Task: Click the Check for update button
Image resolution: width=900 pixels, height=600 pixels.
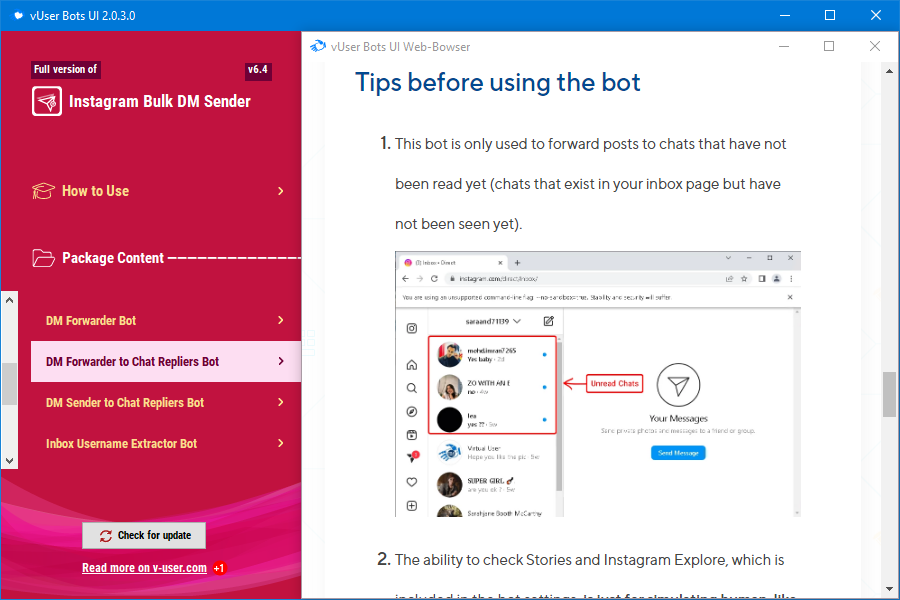Action: pos(144,535)
